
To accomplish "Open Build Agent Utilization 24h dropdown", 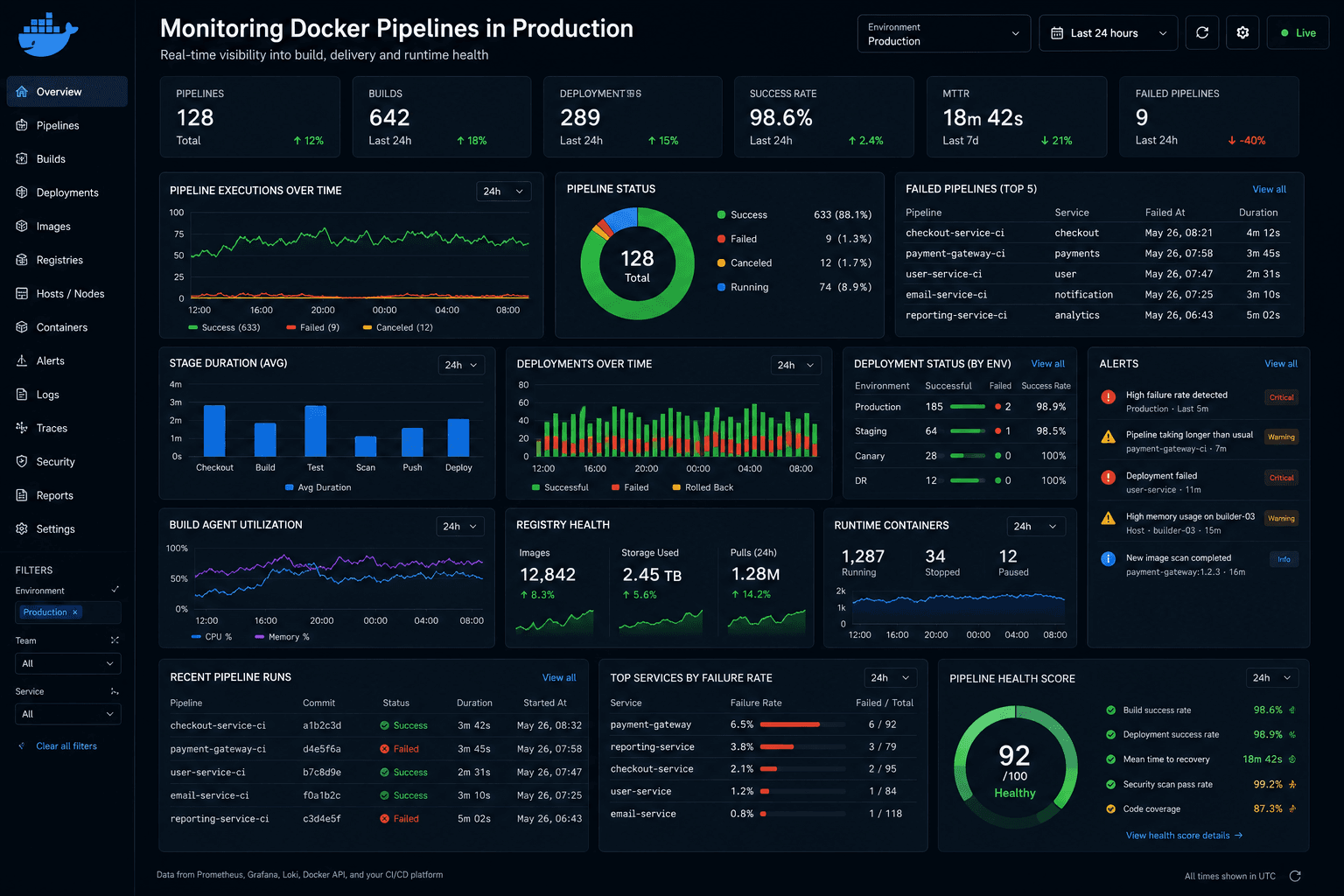I will click(460, 526).
